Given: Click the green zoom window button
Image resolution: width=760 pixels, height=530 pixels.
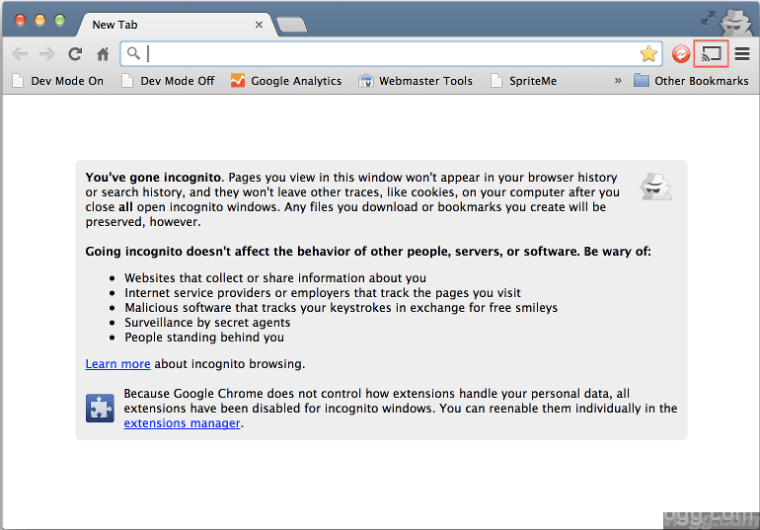Looking at the screenshot, I should (x=60, y=20).
